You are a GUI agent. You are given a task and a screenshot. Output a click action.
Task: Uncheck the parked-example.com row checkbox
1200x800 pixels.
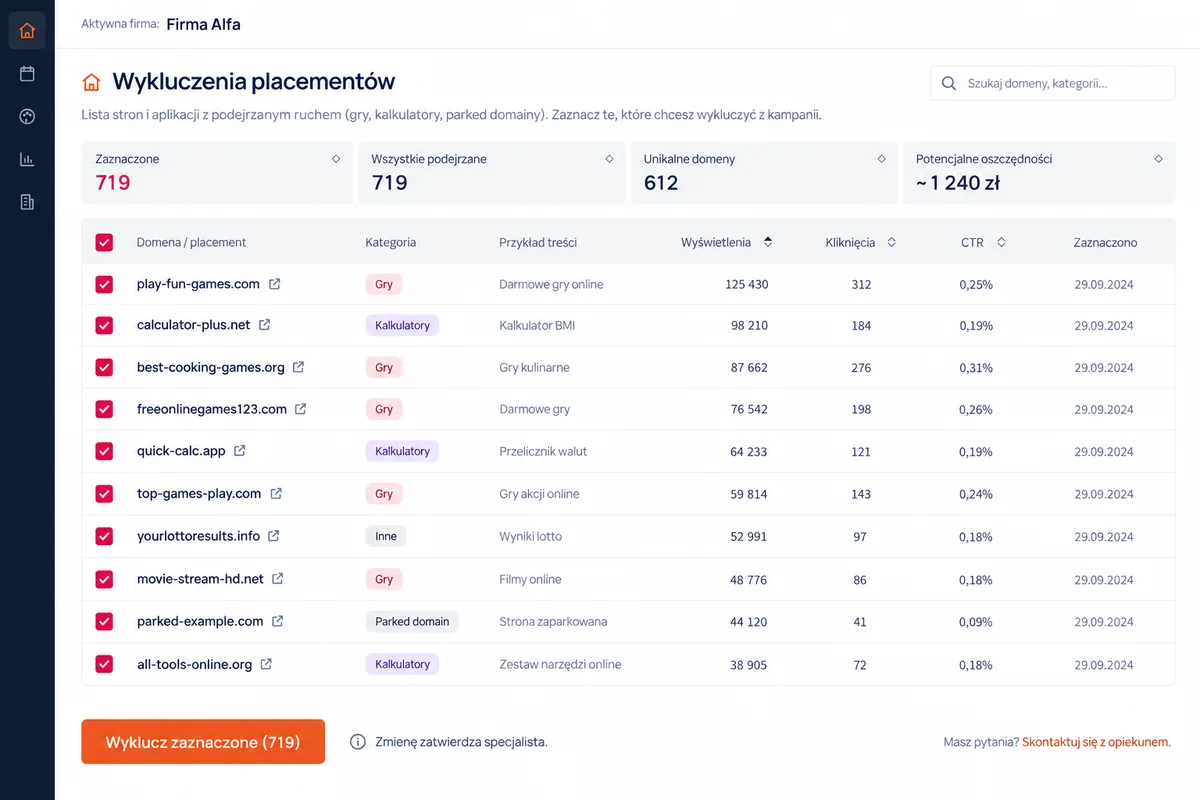[x=104, y=621]
